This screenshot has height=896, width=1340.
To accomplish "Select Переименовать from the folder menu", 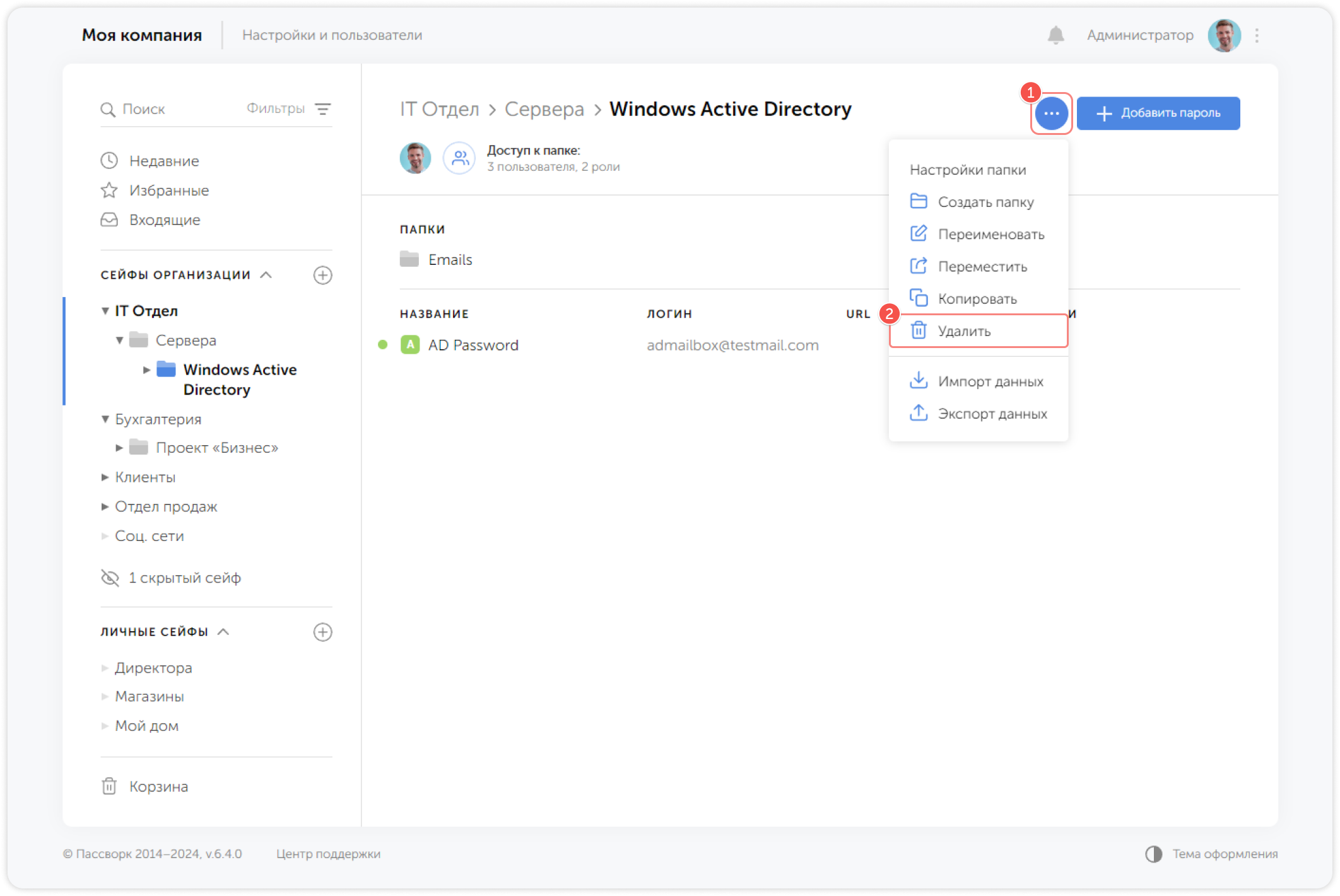I will click(x=990, y=234).
